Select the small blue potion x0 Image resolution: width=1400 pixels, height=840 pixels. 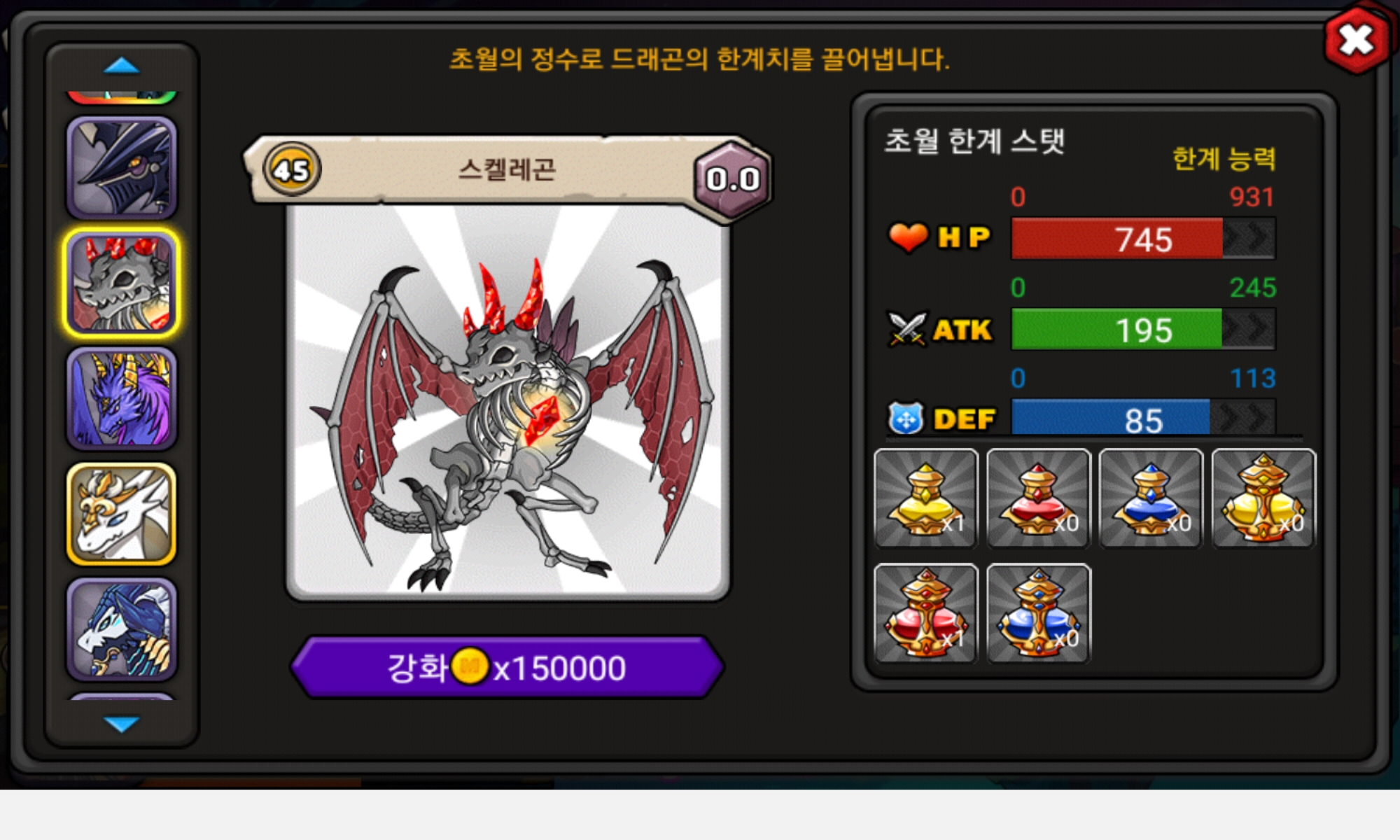[x=1151, y=499]
